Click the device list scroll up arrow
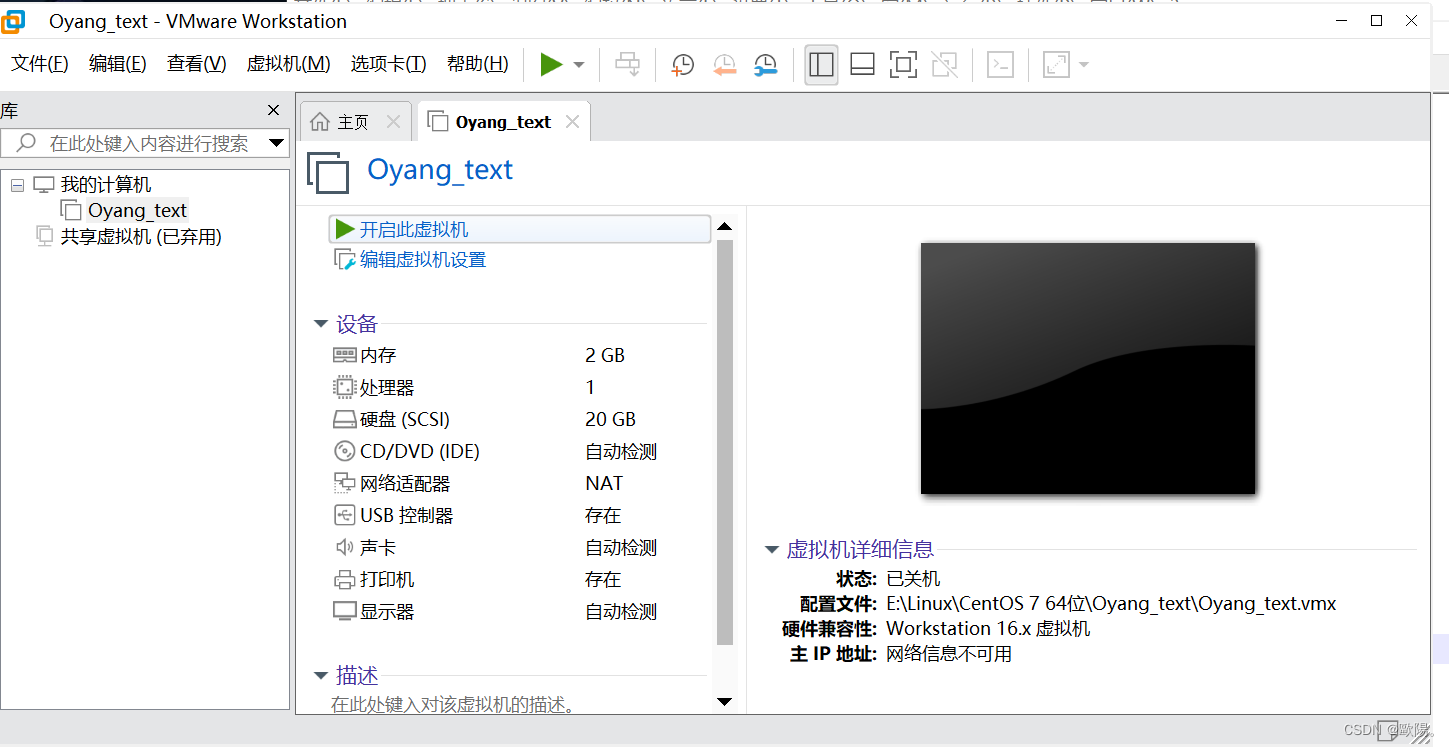The width and height of the screenshot is (1449, 747). click(x=725, y=227)
